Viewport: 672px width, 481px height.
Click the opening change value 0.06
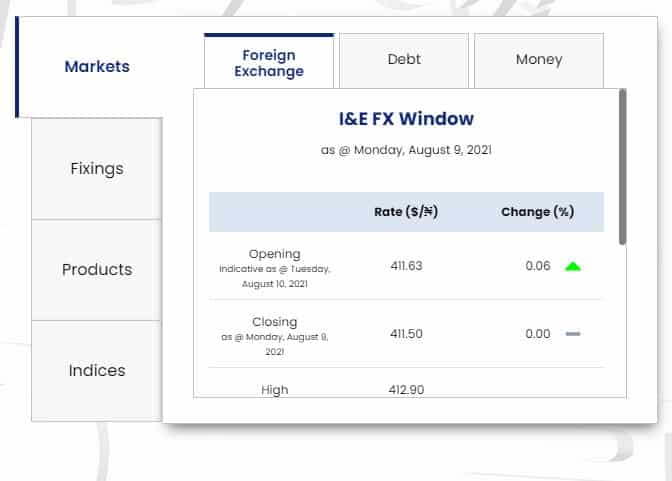538,266
